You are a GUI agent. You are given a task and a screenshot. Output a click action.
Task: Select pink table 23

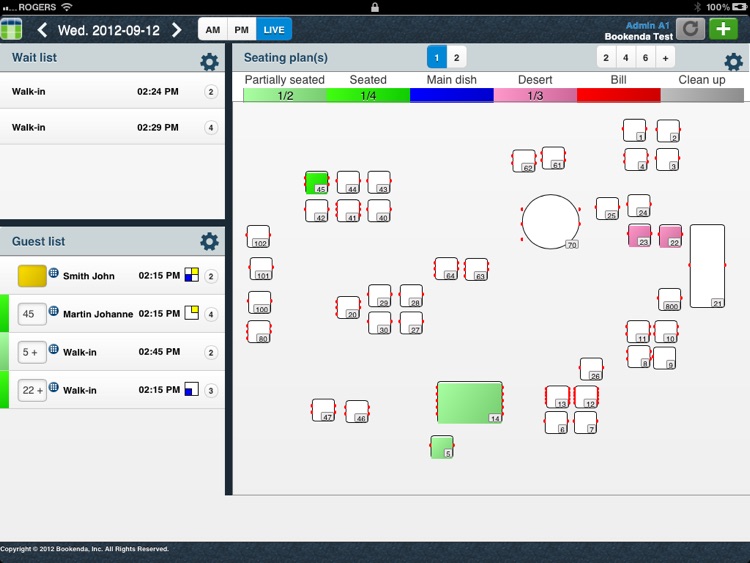(640, 235)
